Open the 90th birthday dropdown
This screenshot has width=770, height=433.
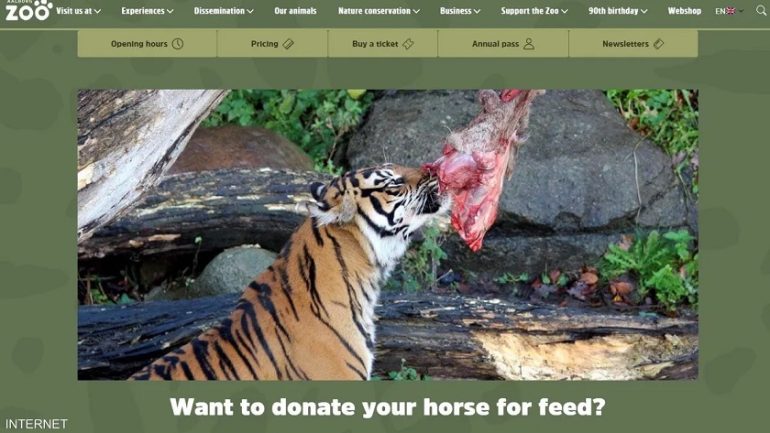click(x=618, y=11)
